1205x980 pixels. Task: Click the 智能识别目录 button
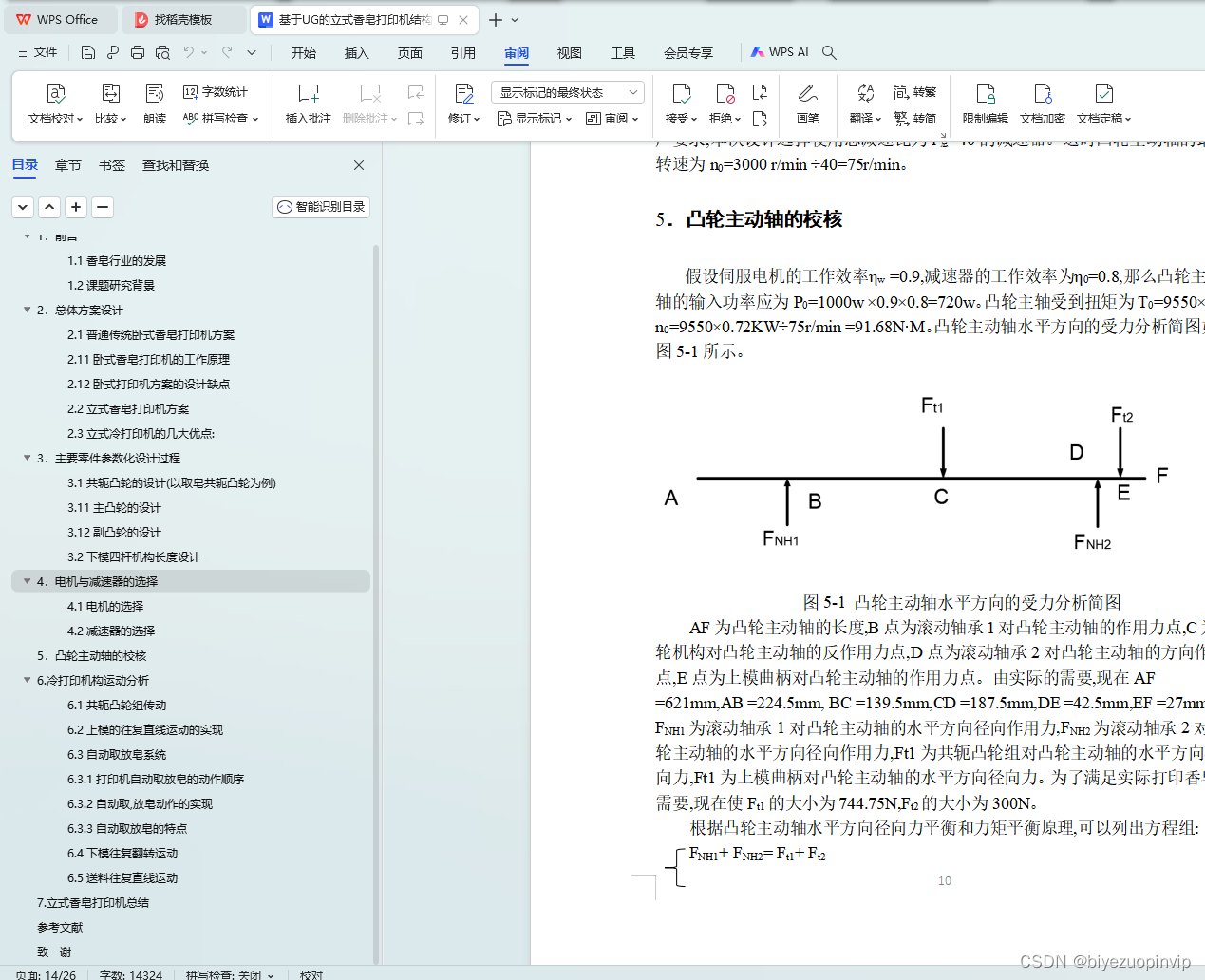click(x=321, y=206)
